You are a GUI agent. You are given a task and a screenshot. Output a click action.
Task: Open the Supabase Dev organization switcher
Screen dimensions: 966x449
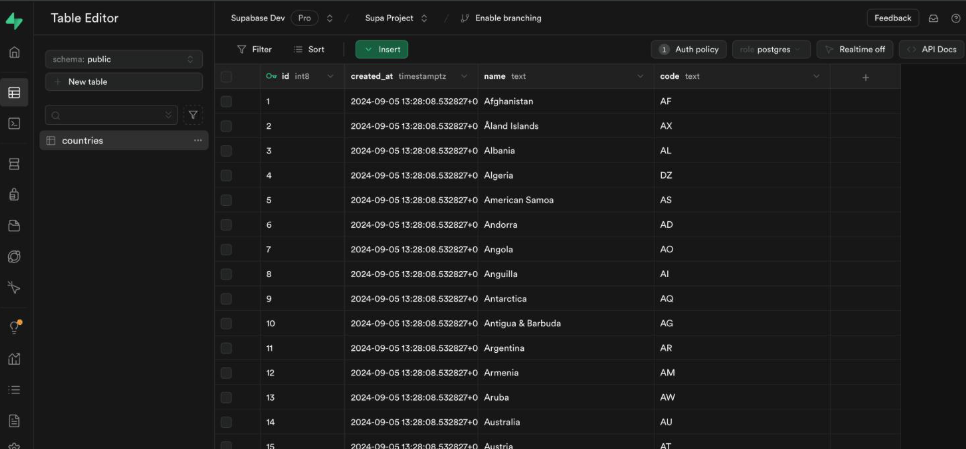click(x=330, y=18)
